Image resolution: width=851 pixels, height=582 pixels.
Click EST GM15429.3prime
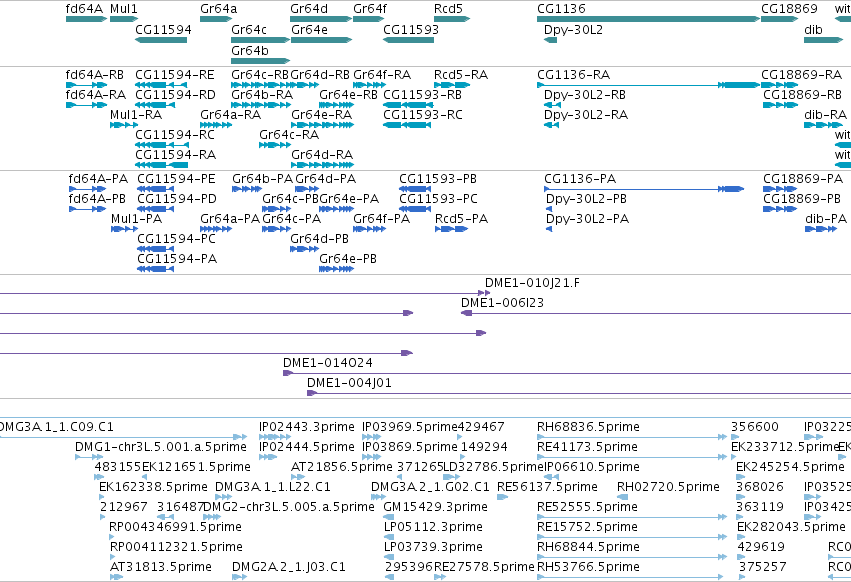(435, 507)
